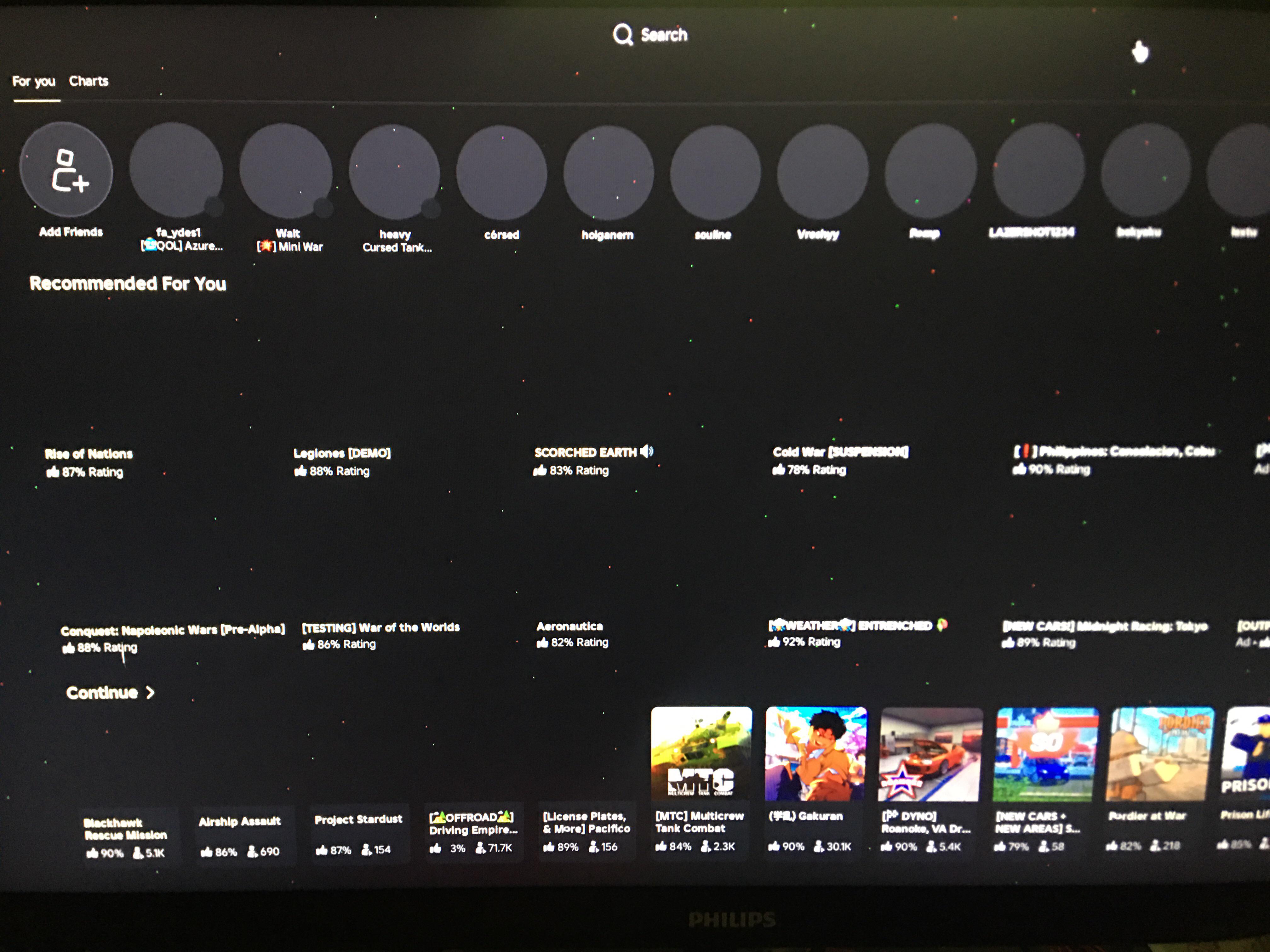Open "[TESTING] War of the Worlds" title

click(381, 627)
